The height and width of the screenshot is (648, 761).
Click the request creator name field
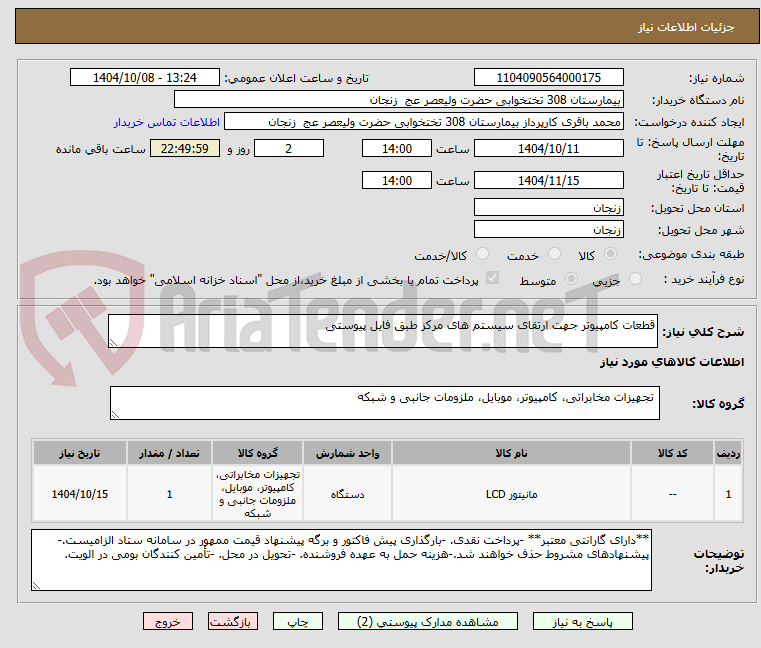coord(424,122)
